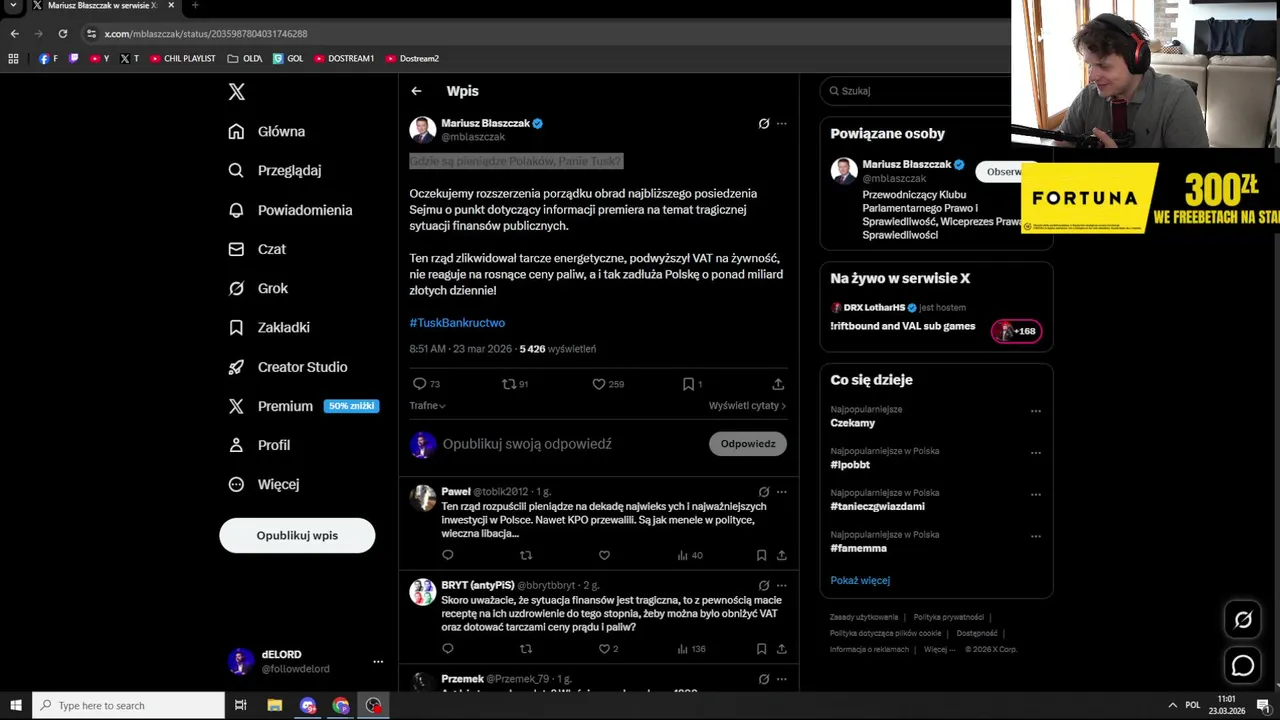The image size is (1280, 720).
Task: Share the main post
Action: tap(778, 384)
